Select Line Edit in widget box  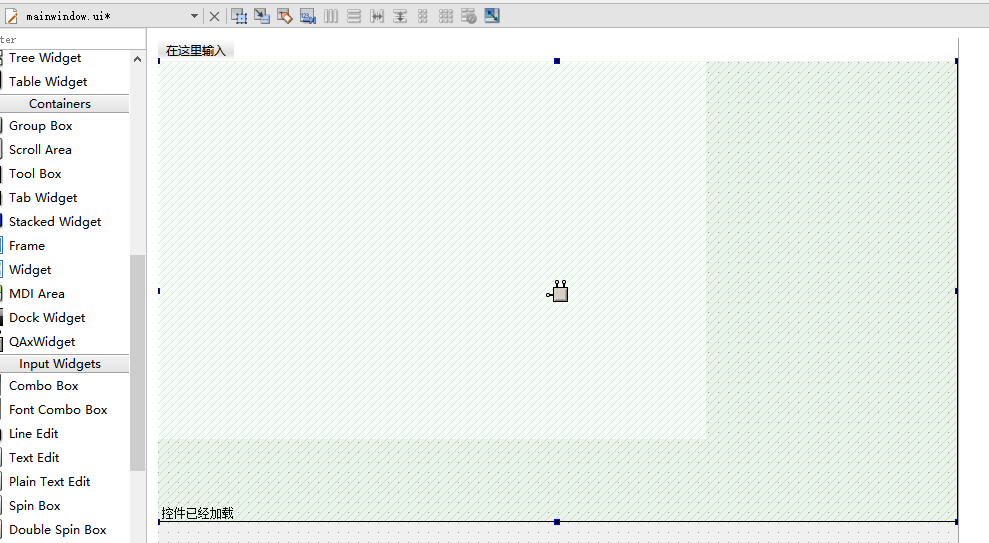[33, 434]
